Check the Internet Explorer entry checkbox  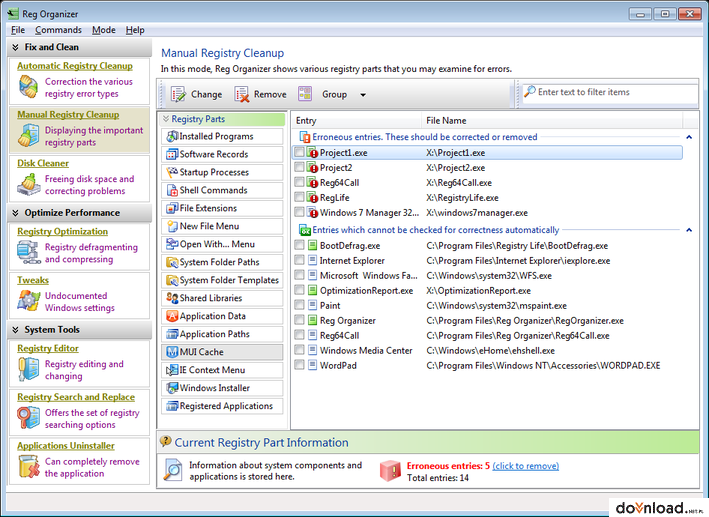pyautogui.click(x=299, y=260)
